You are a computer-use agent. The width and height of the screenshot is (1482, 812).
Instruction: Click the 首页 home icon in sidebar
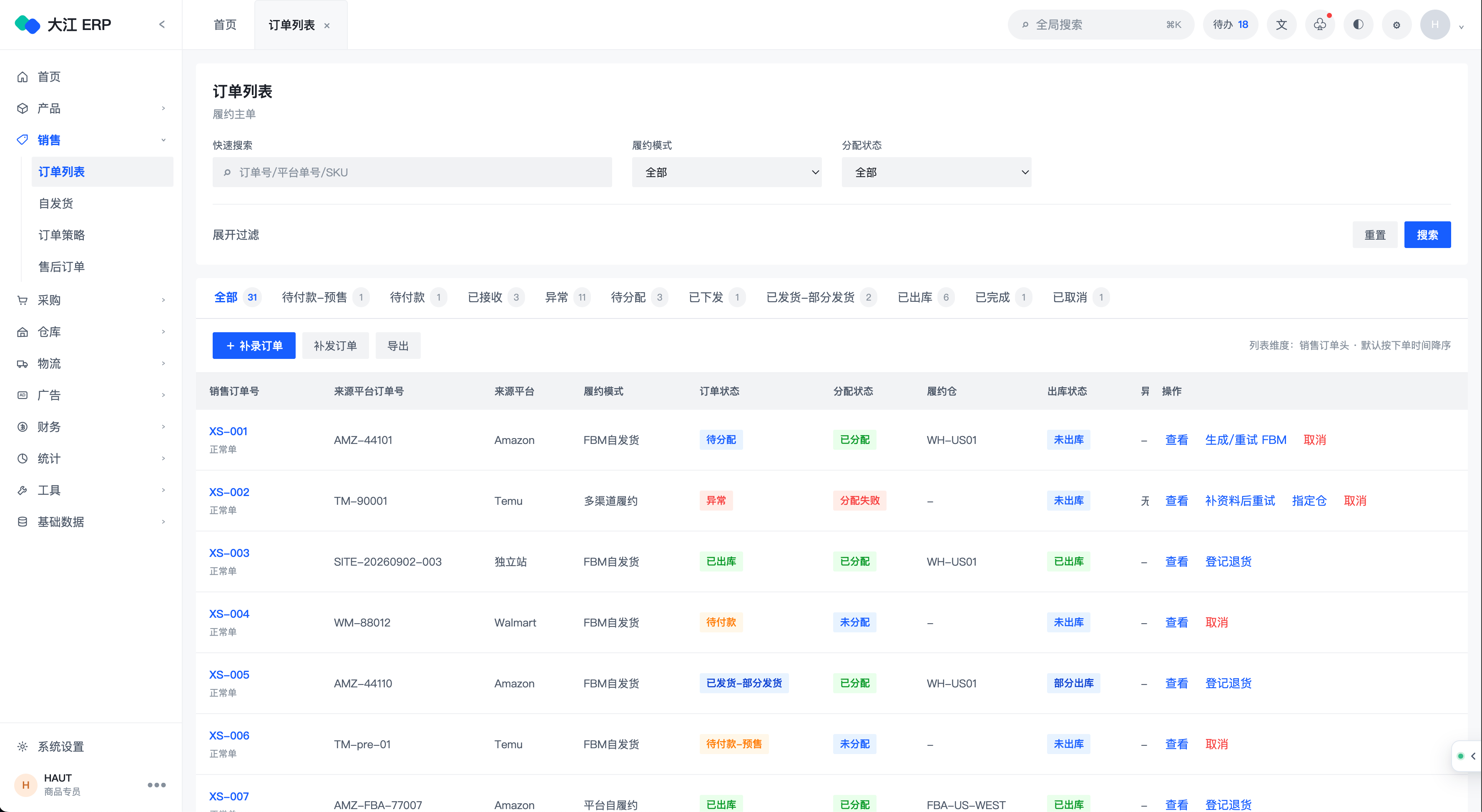[23, 77]
